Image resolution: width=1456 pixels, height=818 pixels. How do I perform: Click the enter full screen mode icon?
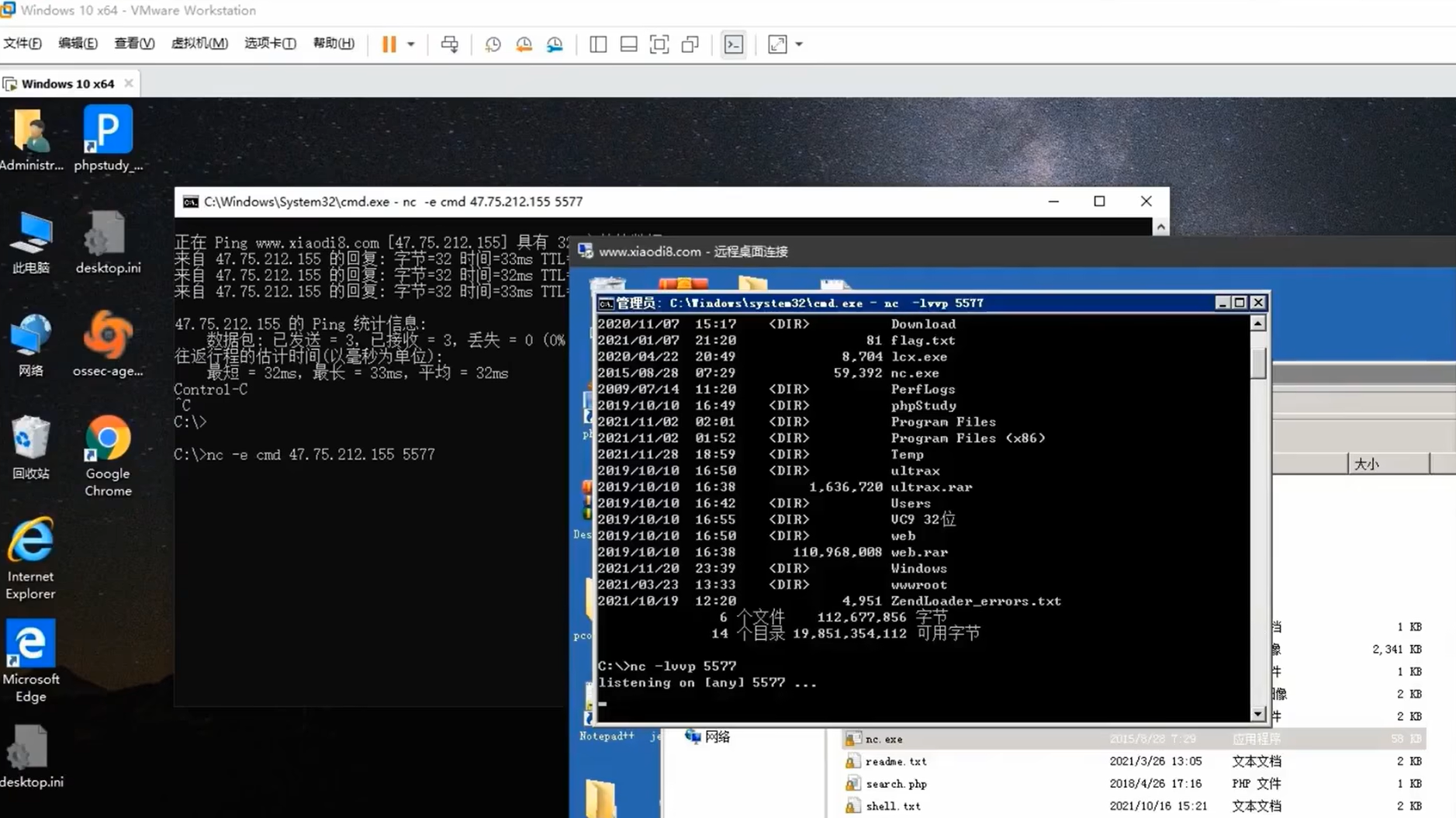[x=659, y=44]
